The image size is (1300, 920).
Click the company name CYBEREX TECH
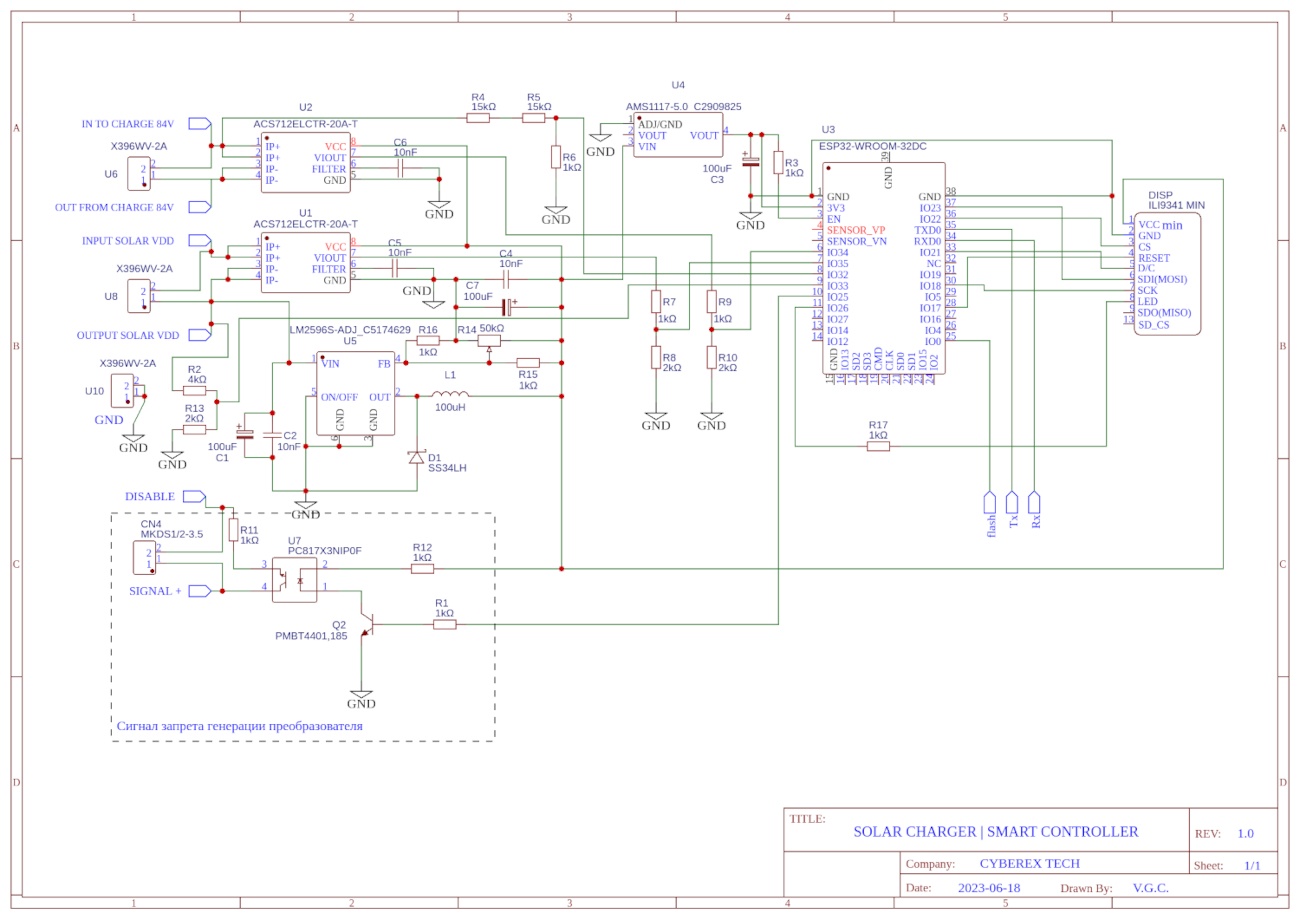(1029, 864)
